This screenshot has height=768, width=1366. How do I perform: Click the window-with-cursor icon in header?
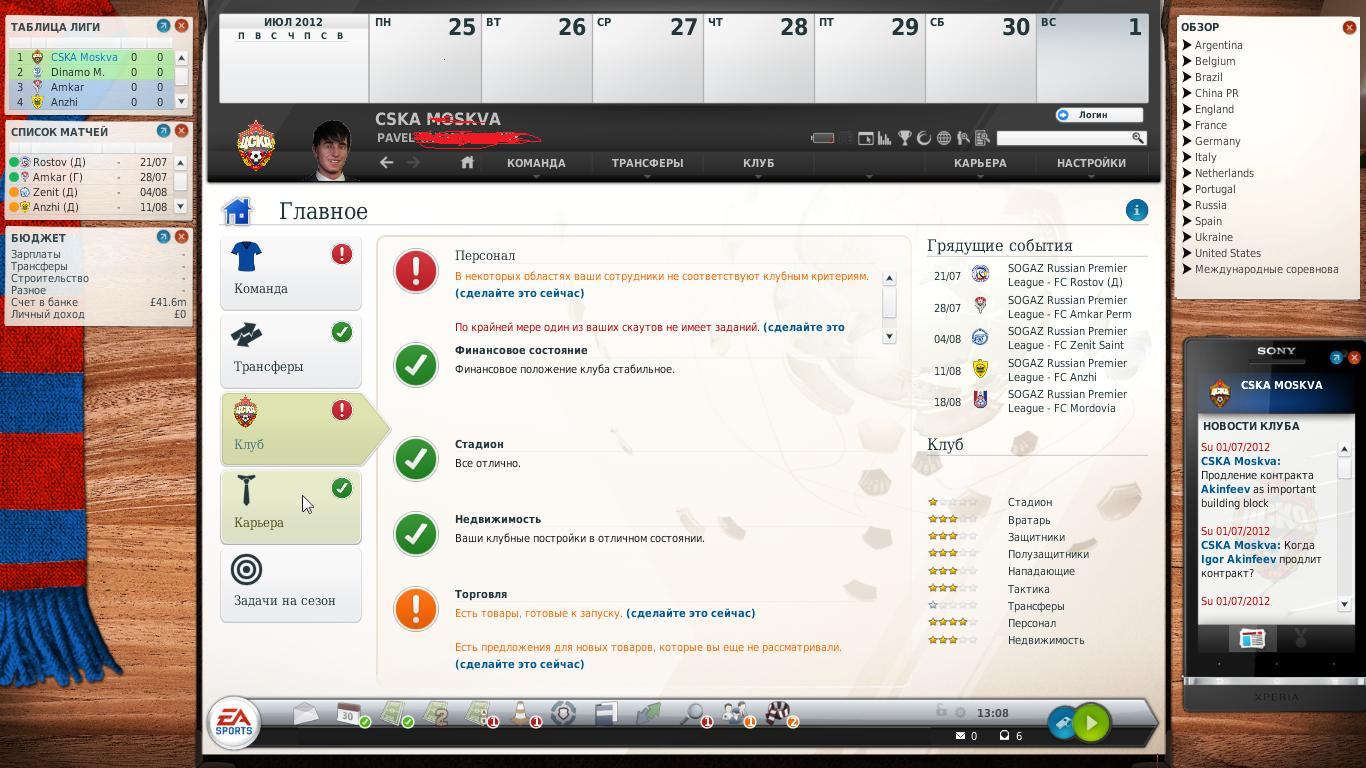pos(865,138)
